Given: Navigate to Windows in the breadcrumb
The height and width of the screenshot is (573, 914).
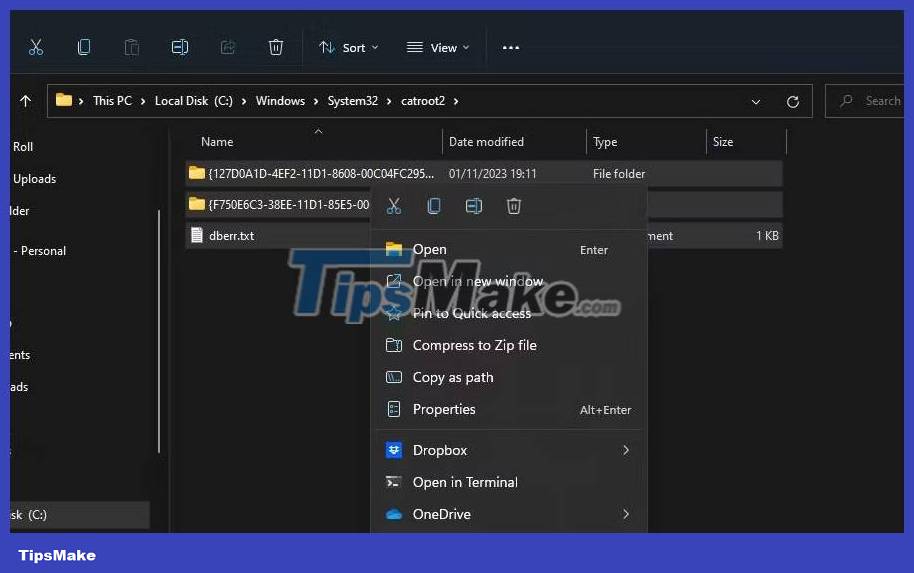Looking at the screenshot, I should click(x=280, y=101).
